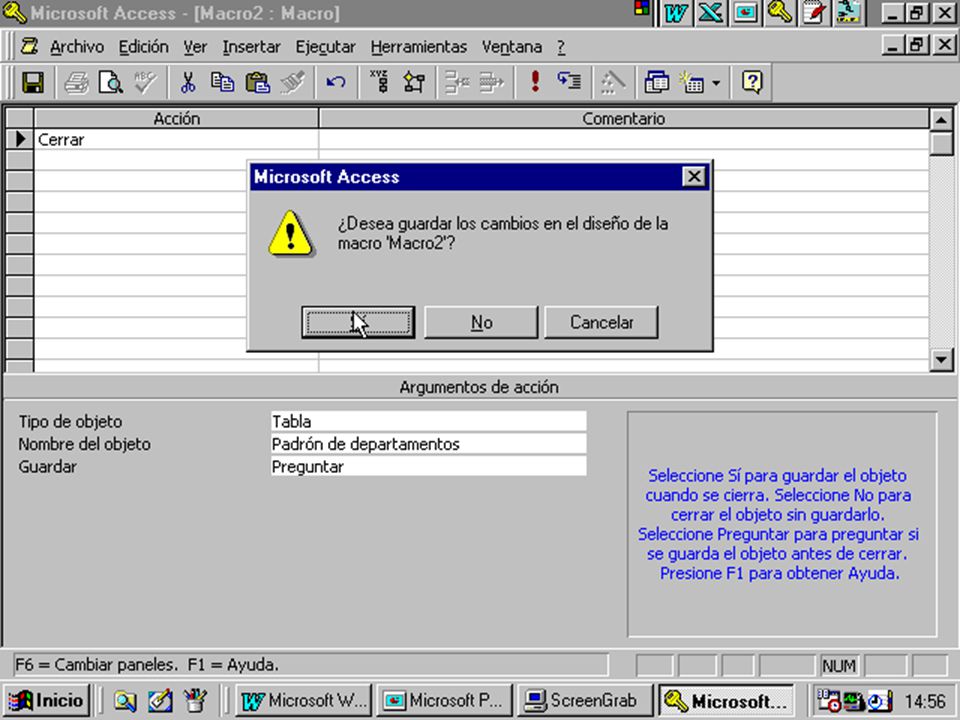Open the ? help menu
The height and width of the screenshot is (720, 960).
[x=561, y=47]
